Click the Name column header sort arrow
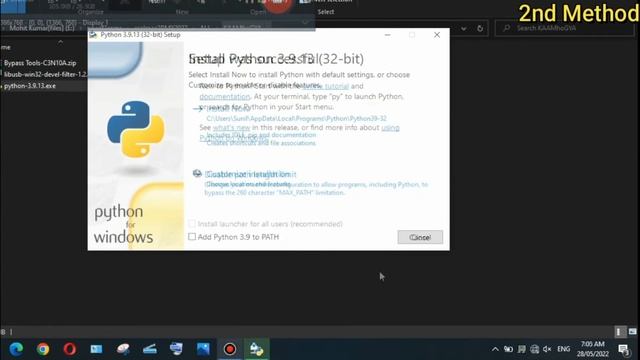The height and width of the screenshot is (360, 640). pyautogui.click(x=60, y=42)
